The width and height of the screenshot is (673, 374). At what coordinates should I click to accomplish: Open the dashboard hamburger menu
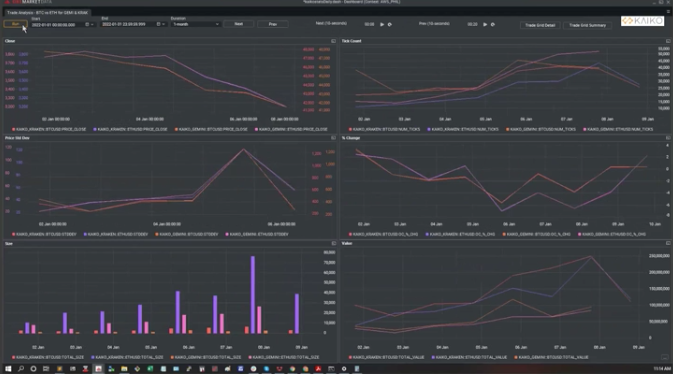pos(668,12)
